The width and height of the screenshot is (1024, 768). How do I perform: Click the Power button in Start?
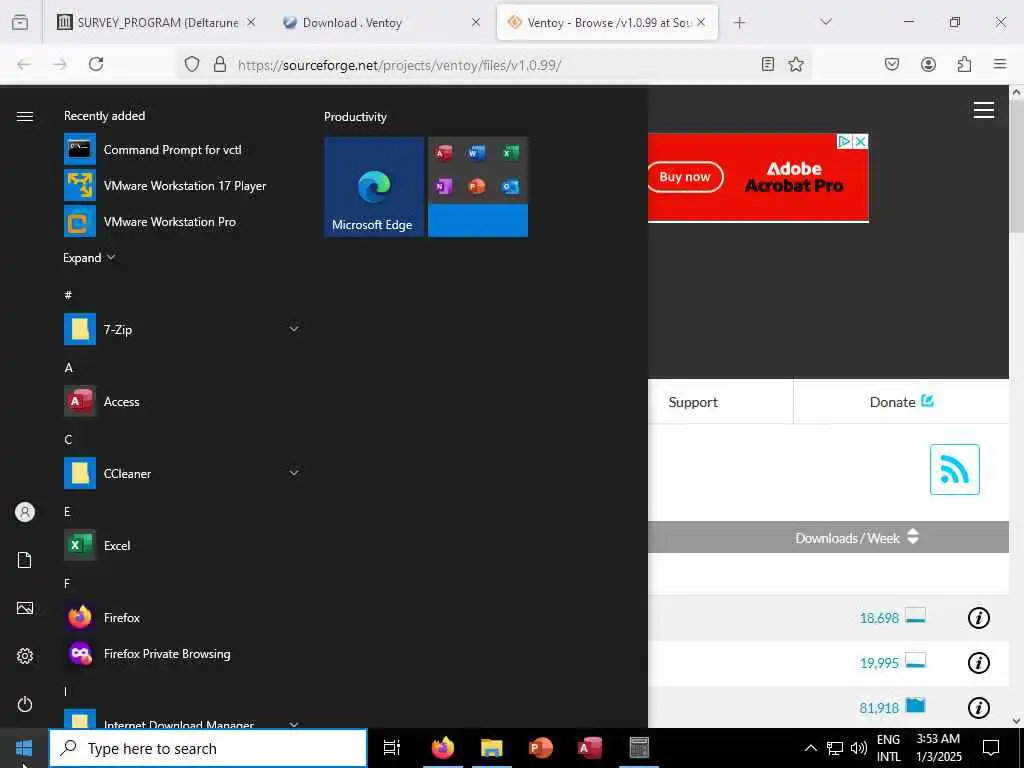(25, 704)
